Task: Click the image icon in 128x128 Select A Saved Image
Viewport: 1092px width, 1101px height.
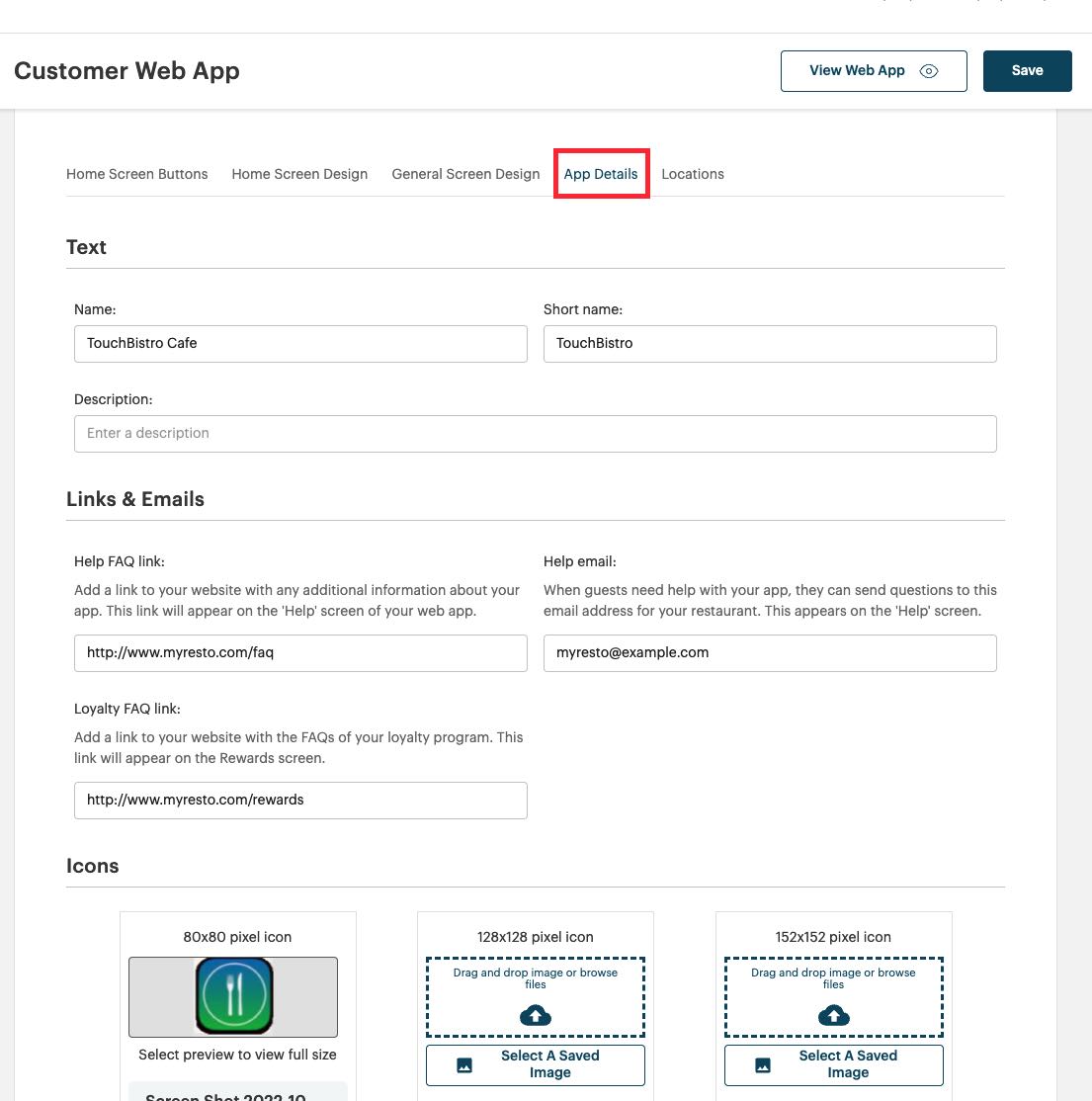Action: pyautogui.click(x=463, y=1064)
